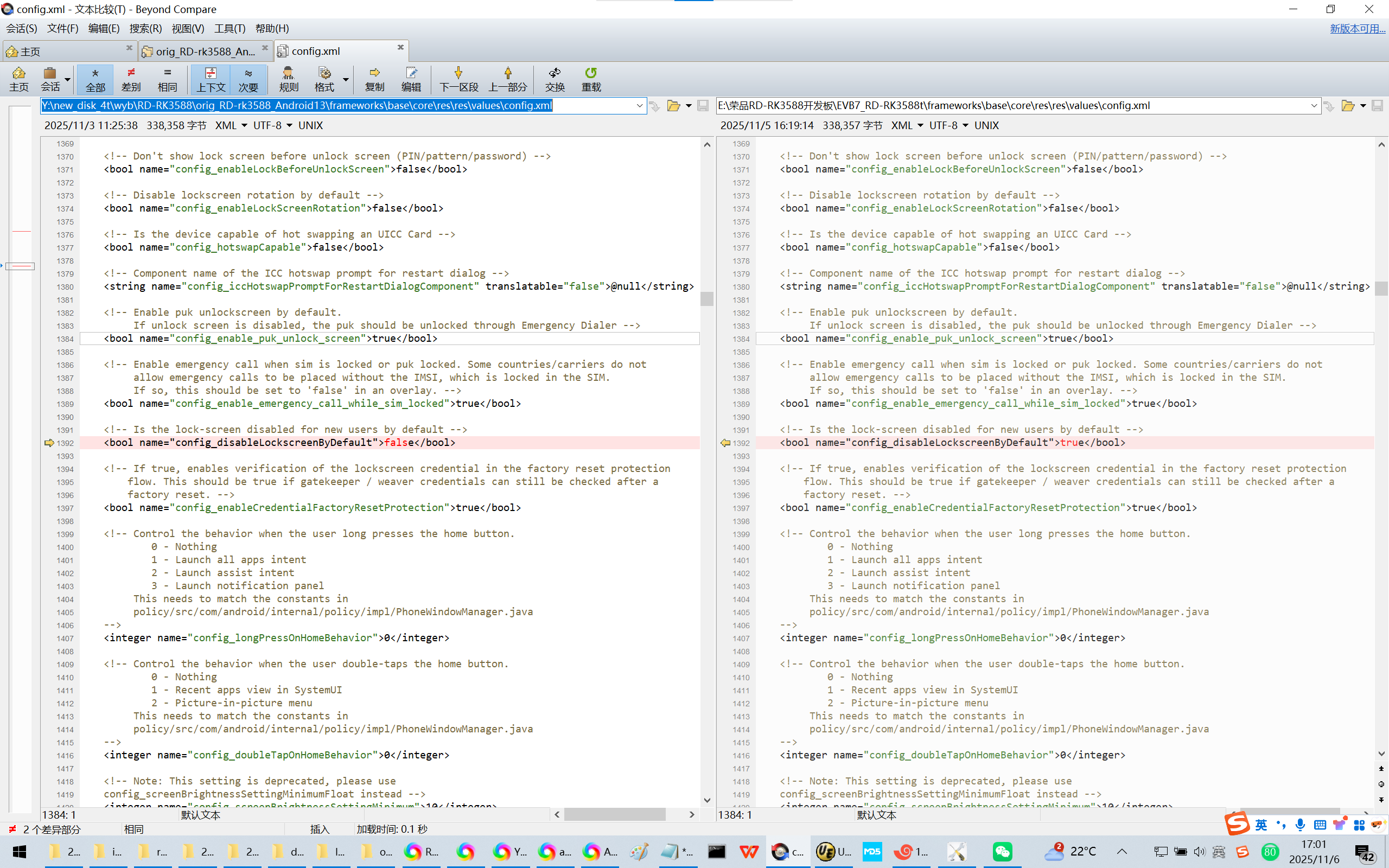Image resolution: width=1389 pixels, height=868 pixels.
Task: Click the Previous Section (上一部分) arrow icon
Action: 507,73
